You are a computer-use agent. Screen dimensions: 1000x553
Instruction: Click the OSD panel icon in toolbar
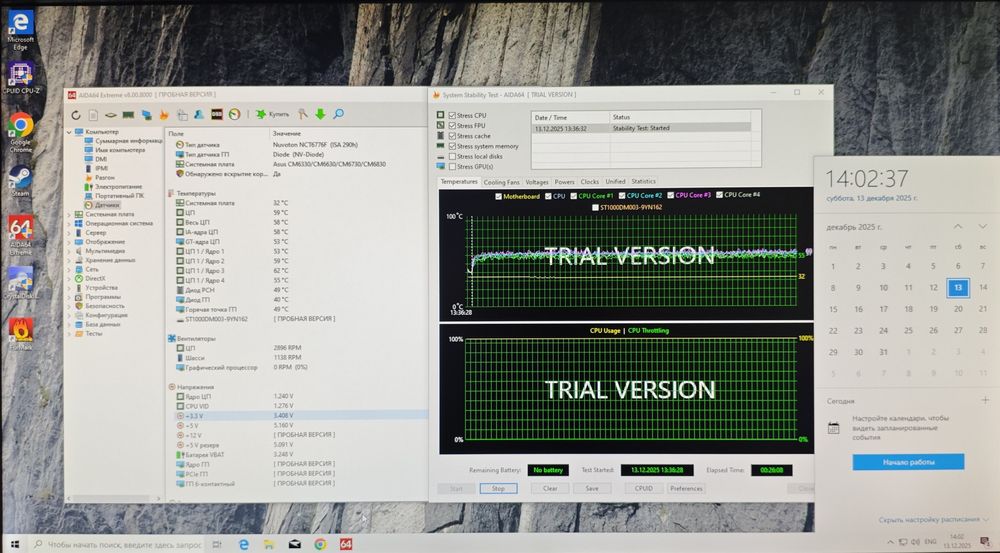coord(217,114)
